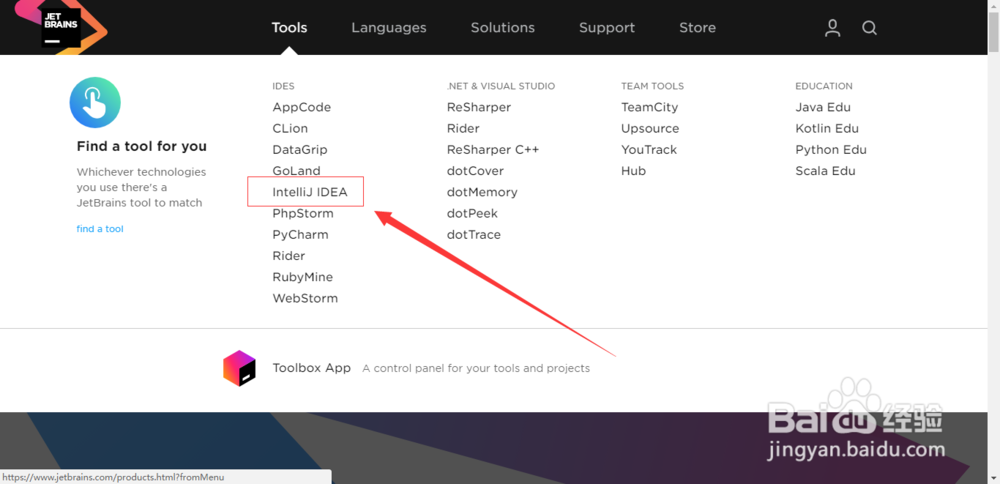
Task: Click the Toolbox App link
Action: coord(311,368)
